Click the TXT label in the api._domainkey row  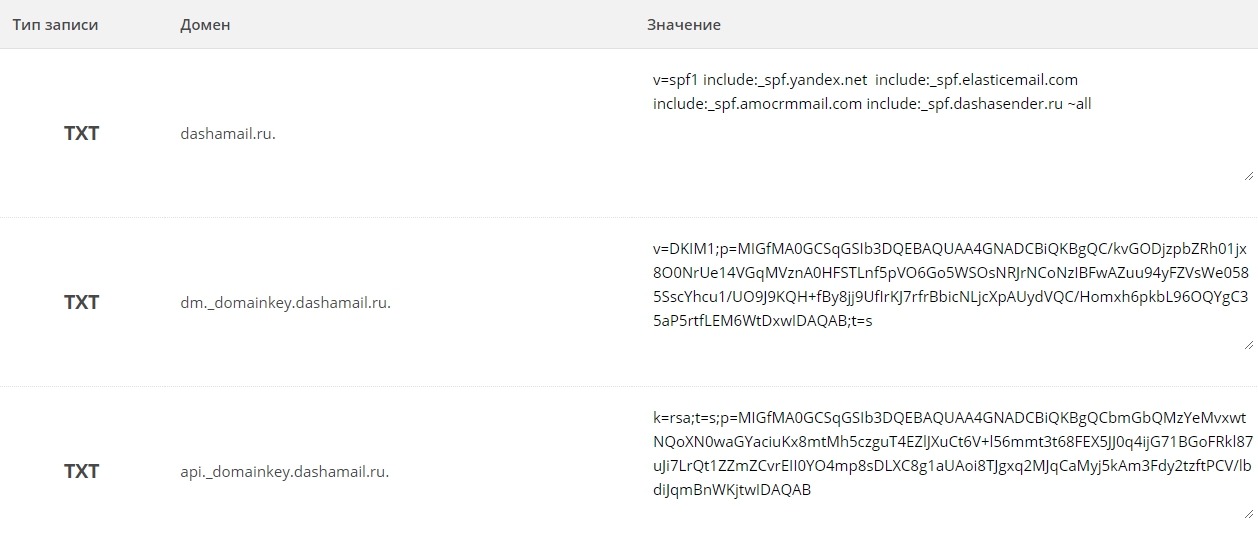click(82, 471)
